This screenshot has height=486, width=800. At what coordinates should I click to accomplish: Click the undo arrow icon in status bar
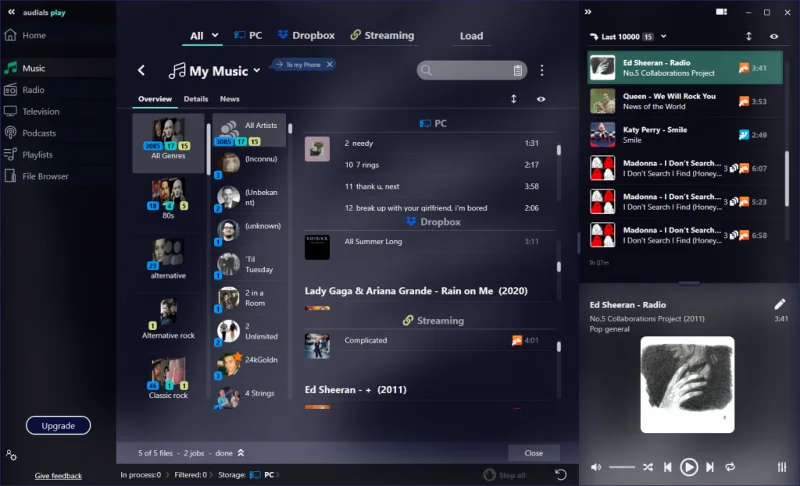pos(560,475)
